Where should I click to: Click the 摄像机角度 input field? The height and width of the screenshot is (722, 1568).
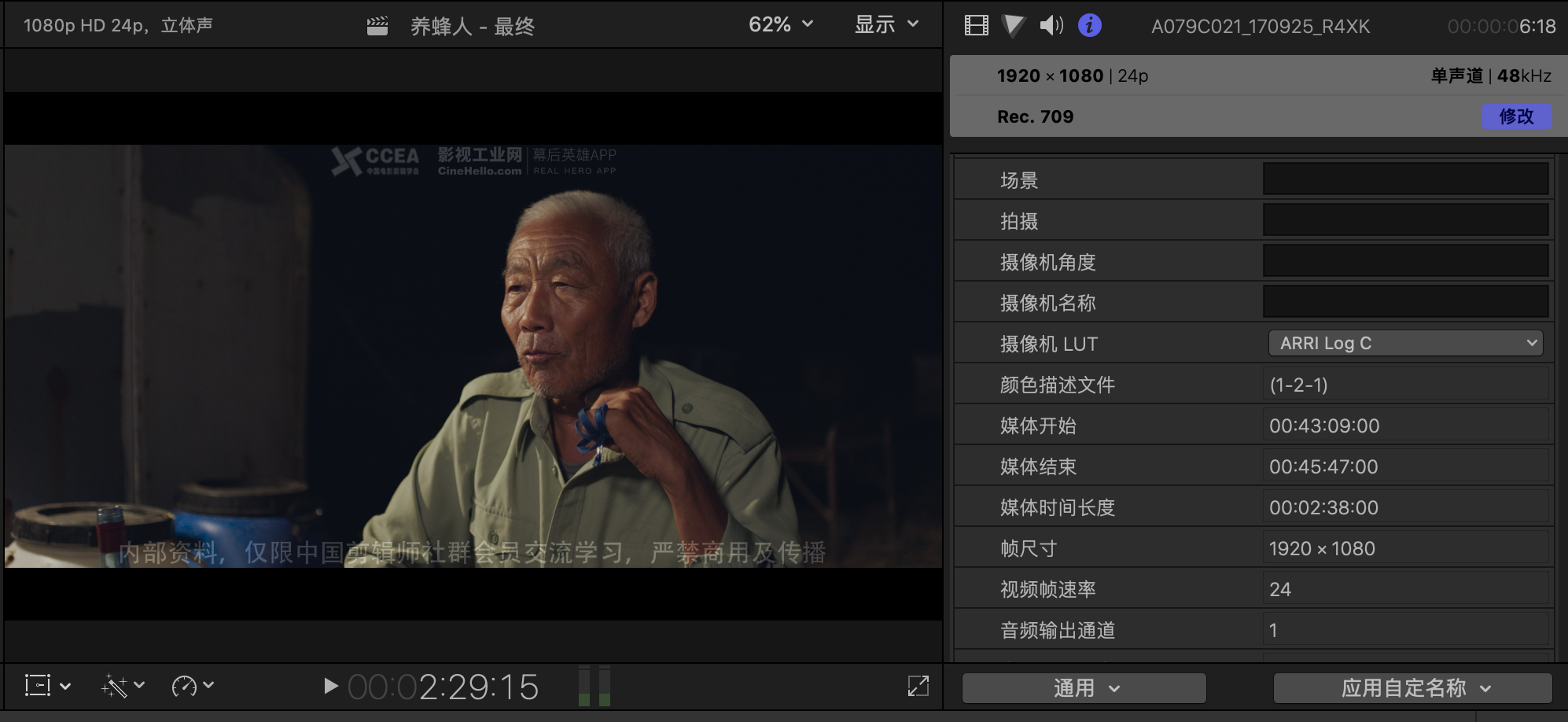[x=1405, y=262]
